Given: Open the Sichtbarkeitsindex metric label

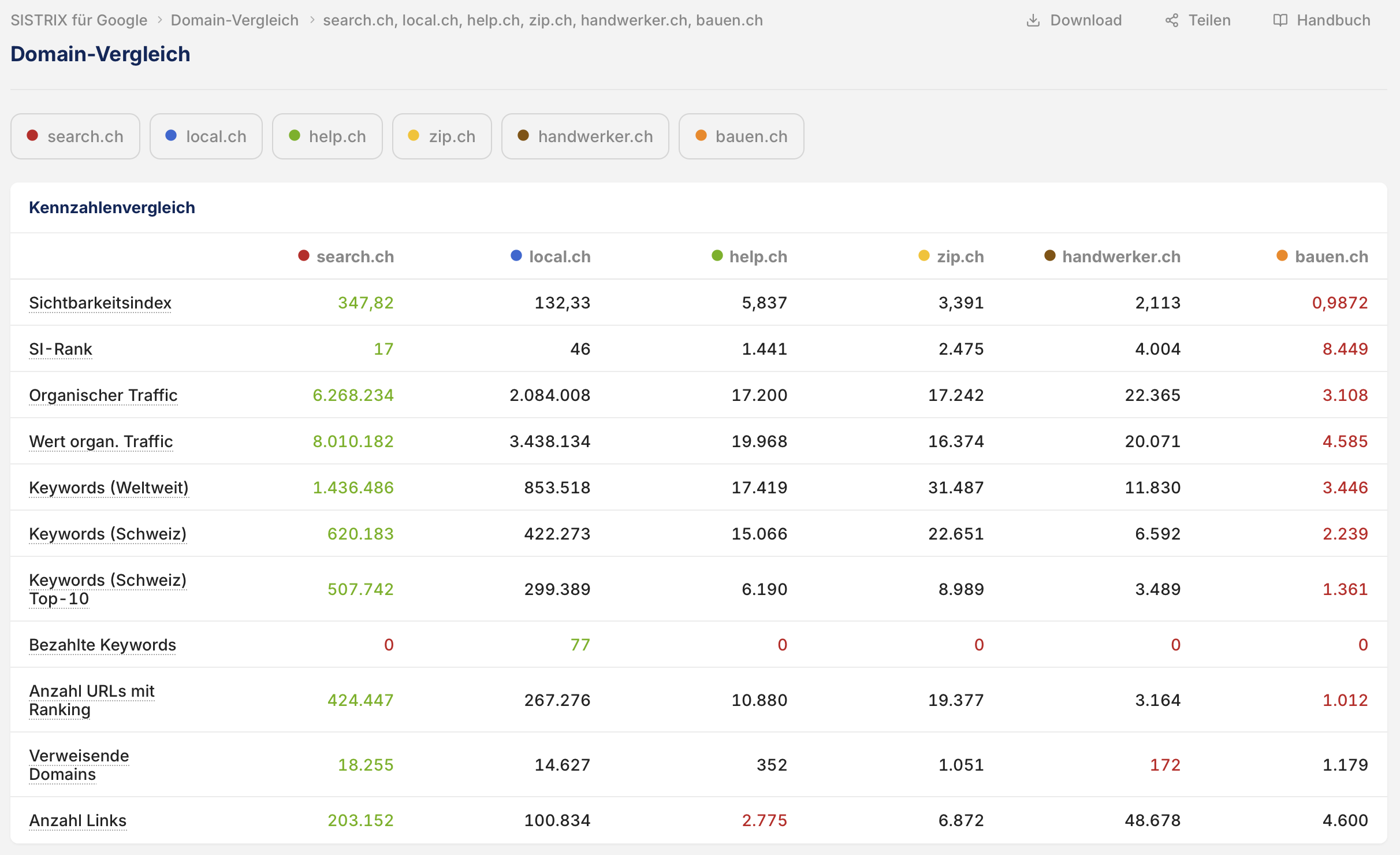Looking at the screenshot, I should coord(100,303).
